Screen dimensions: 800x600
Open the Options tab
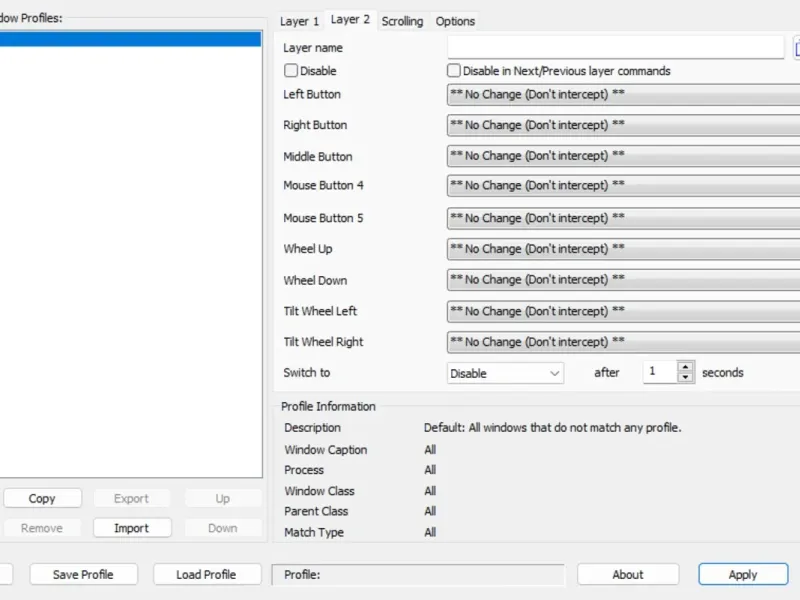(455, 21)
